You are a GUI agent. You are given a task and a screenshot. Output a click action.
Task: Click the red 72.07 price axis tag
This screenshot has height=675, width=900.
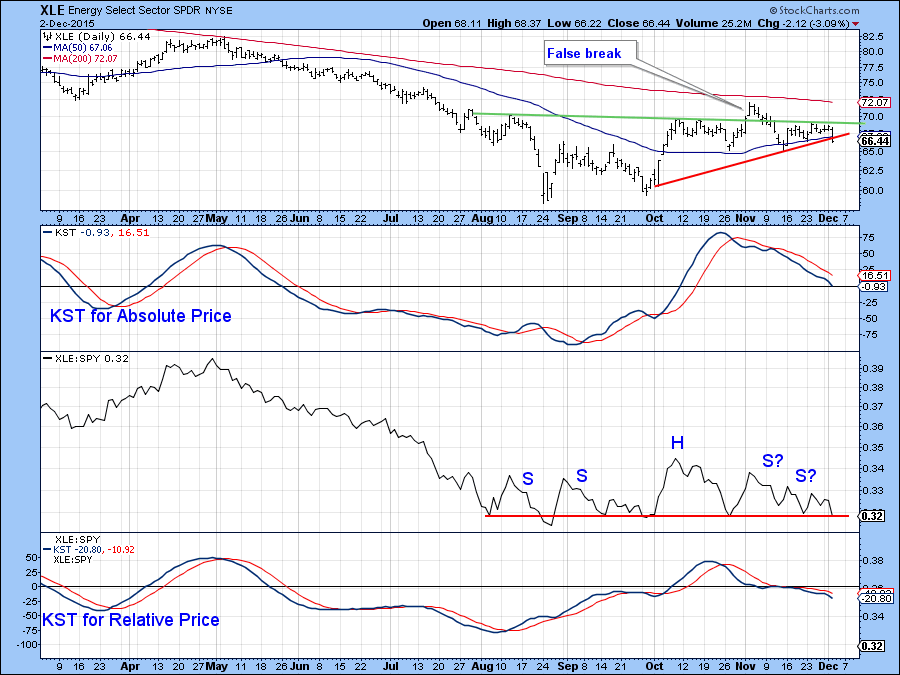pyautogui.click(x=875, y=103)
